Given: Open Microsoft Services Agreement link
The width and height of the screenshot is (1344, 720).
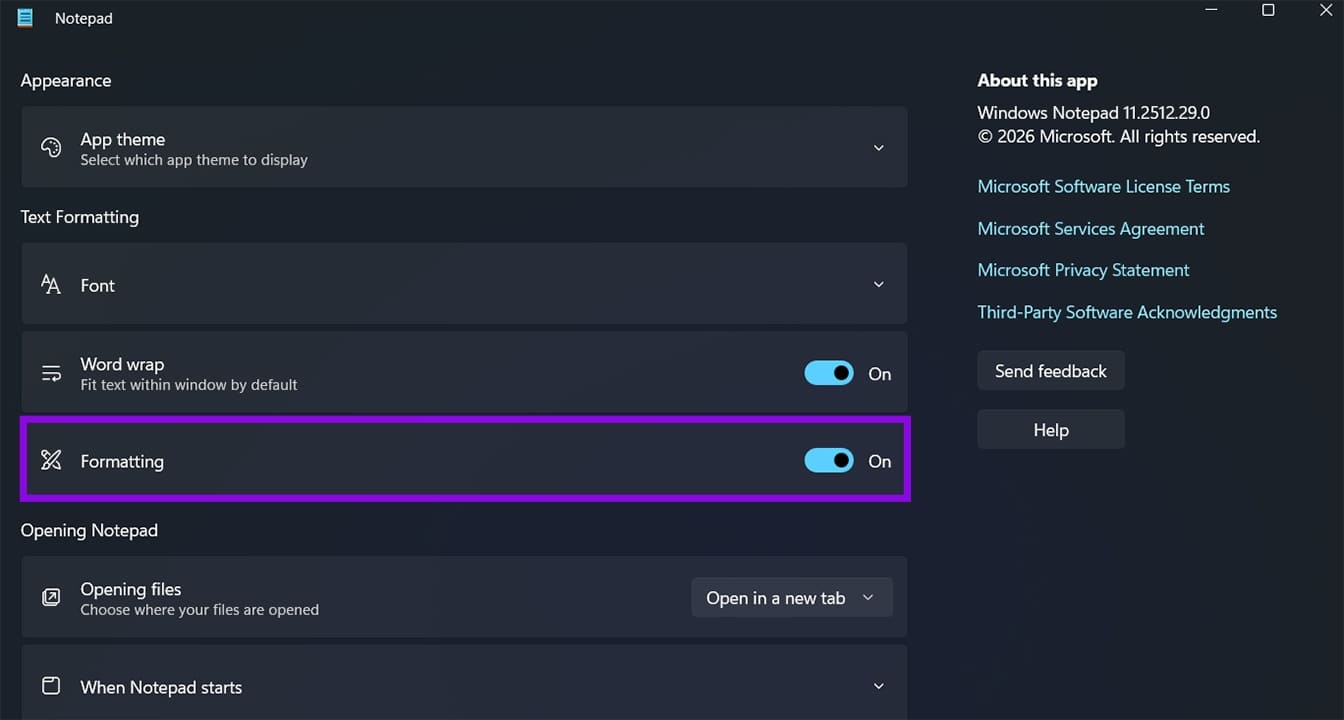Looking at the screenshot, I should 1091,229.
